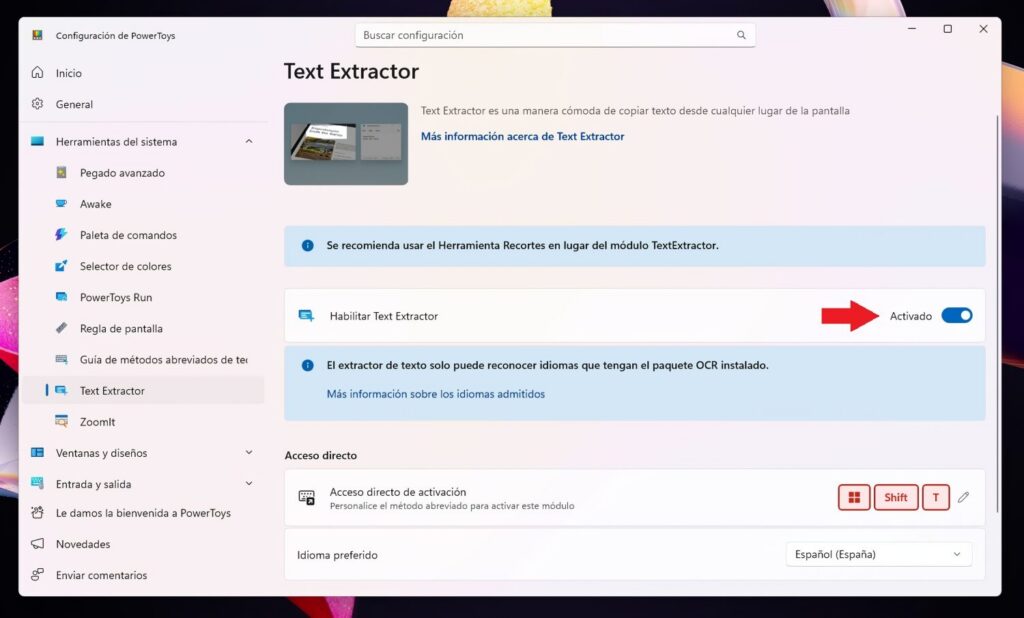1024x618 pixels.
Task: Click the Buscar configuración search field
Action: coord(545,35)
